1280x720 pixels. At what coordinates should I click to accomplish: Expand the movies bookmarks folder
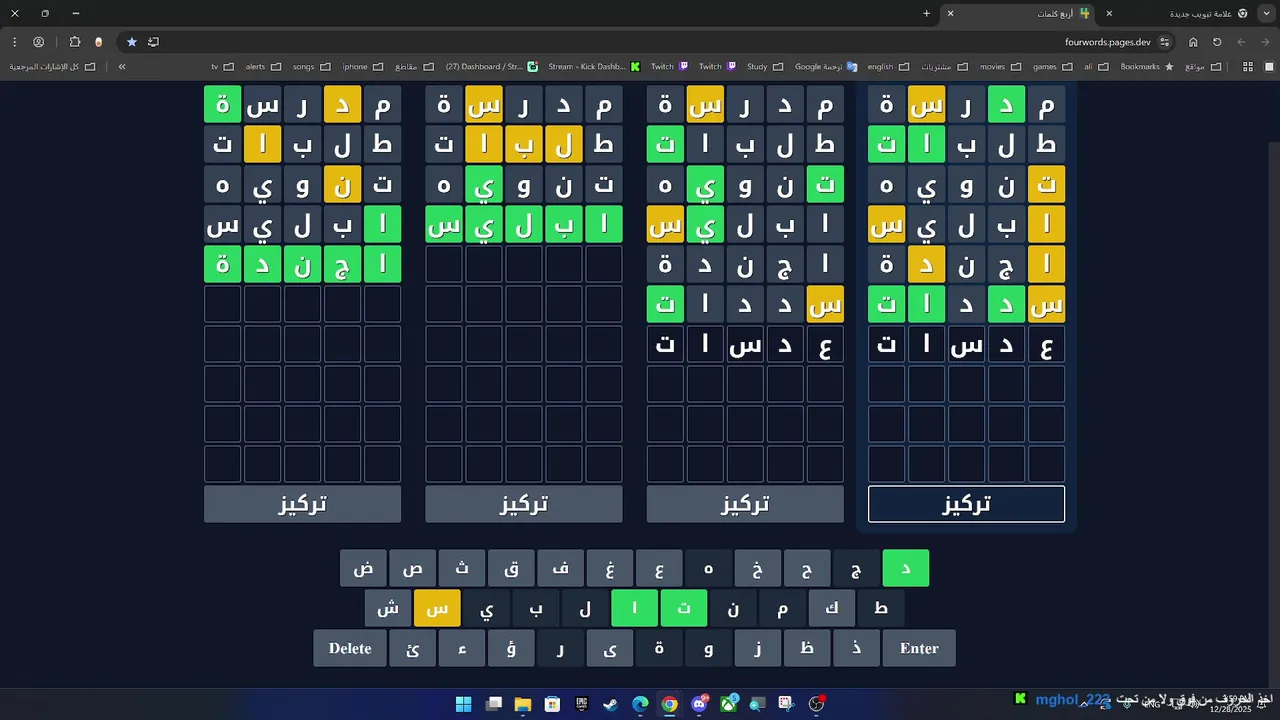999,67
